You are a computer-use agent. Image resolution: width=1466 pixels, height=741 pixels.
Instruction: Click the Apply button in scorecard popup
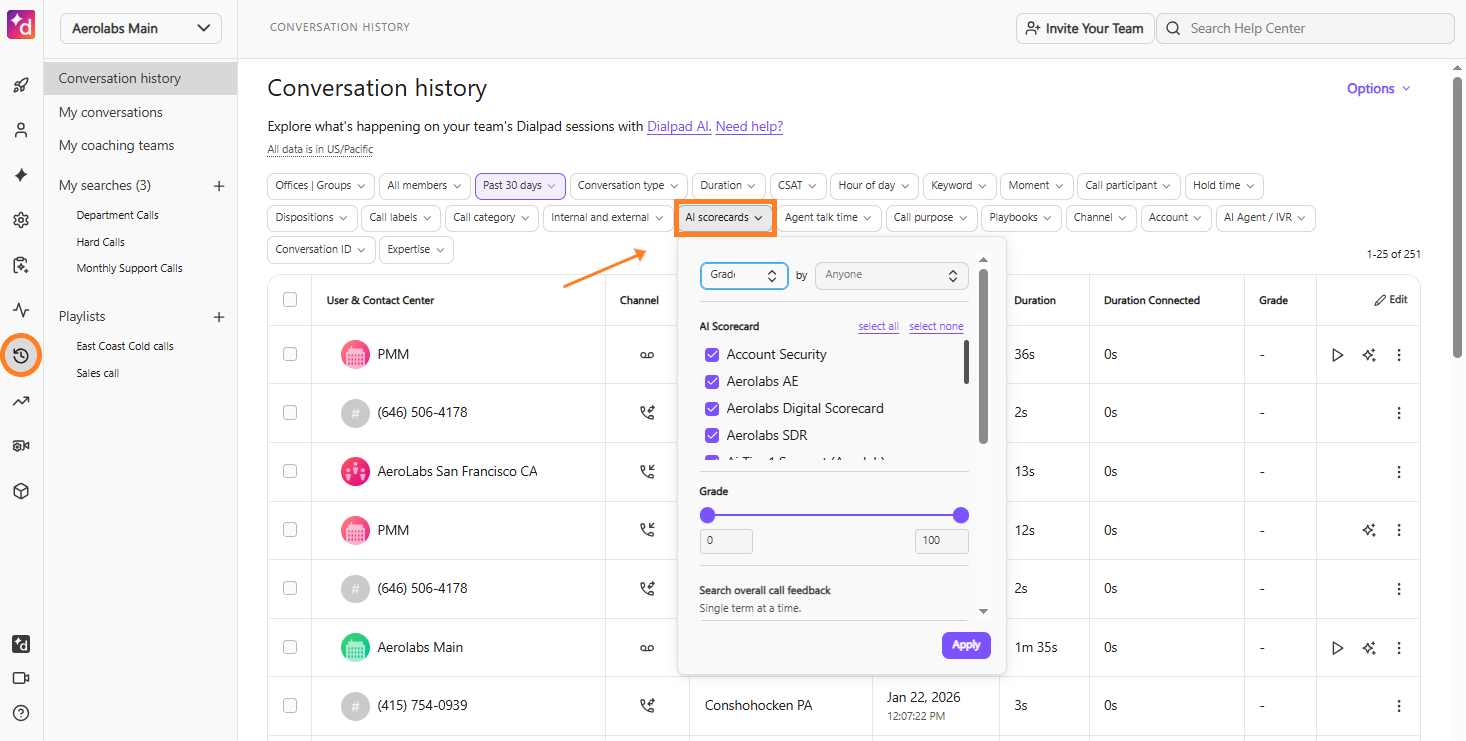(966, 645)
